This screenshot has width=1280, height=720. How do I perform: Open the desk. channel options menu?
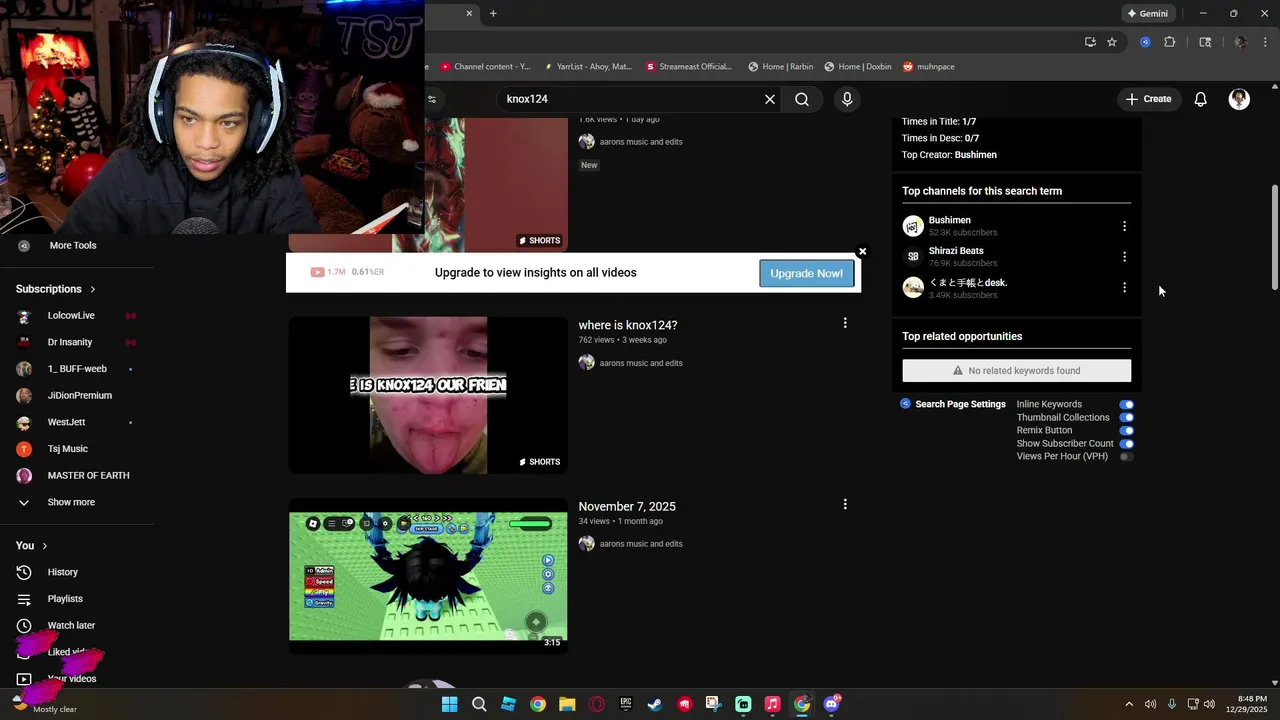pyautogui.click(x=1124, y=288)
